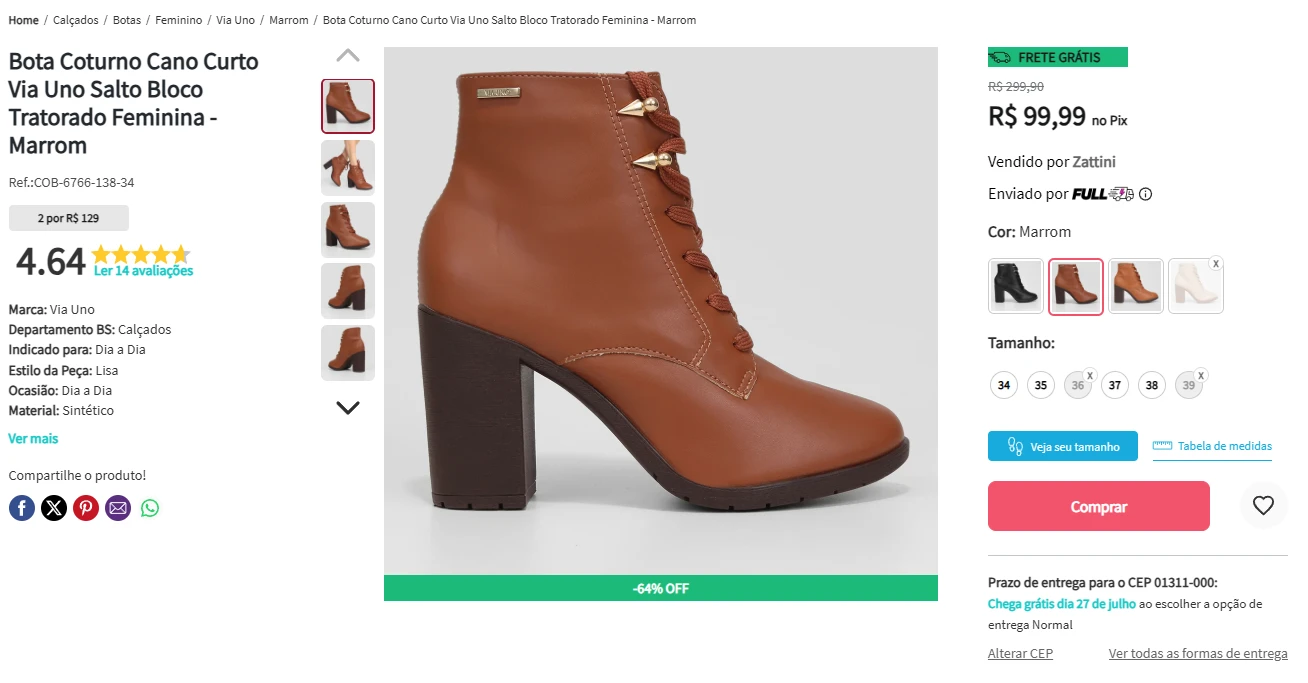Screen dimensions: 1308x683
Task: Click the Comprar button
Action: pyautogui.click(x=1099, y=506)
